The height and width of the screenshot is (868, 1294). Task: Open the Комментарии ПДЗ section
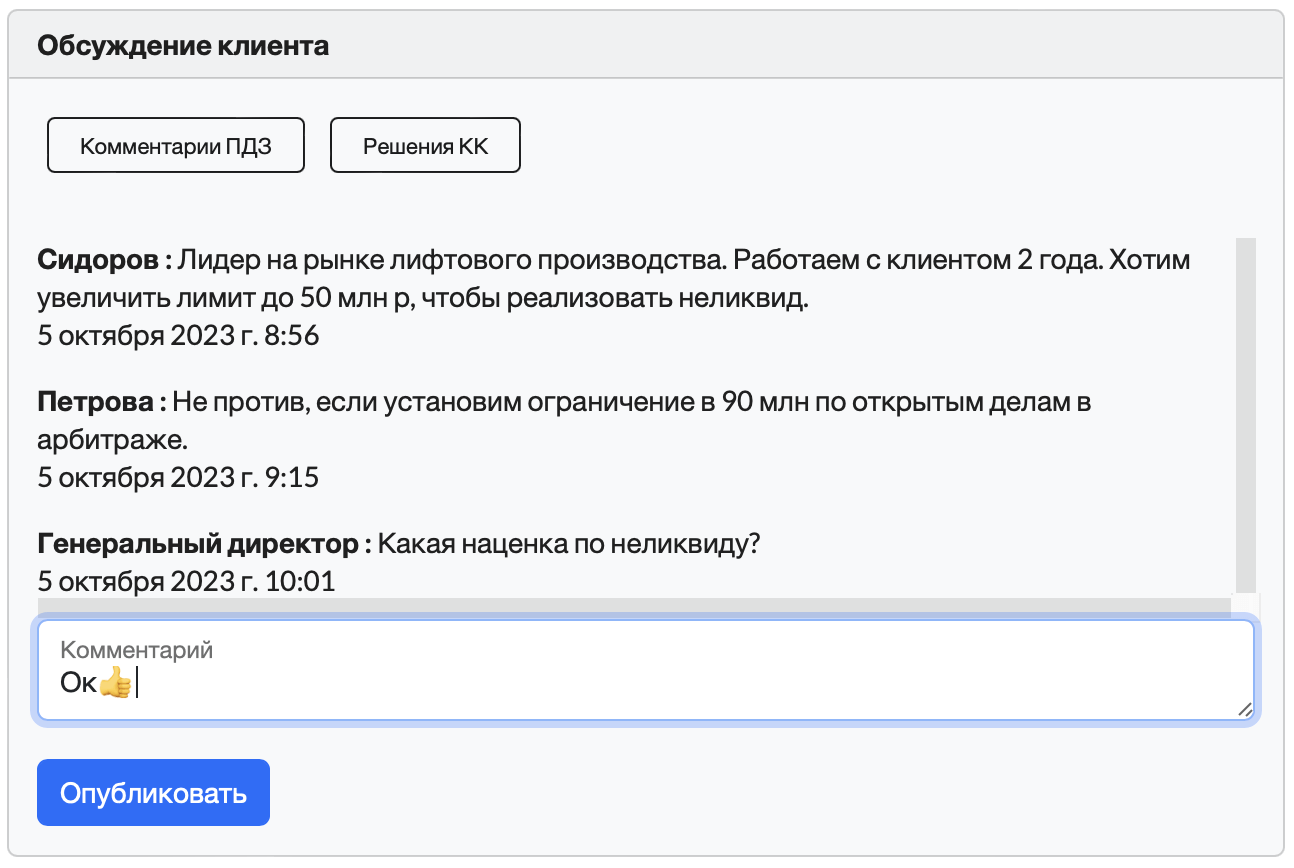click(176, 146)
